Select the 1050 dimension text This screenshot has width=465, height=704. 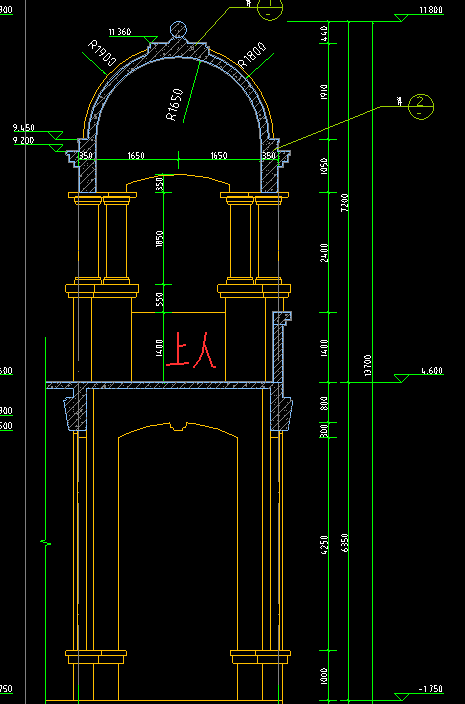tap(324, 166)
